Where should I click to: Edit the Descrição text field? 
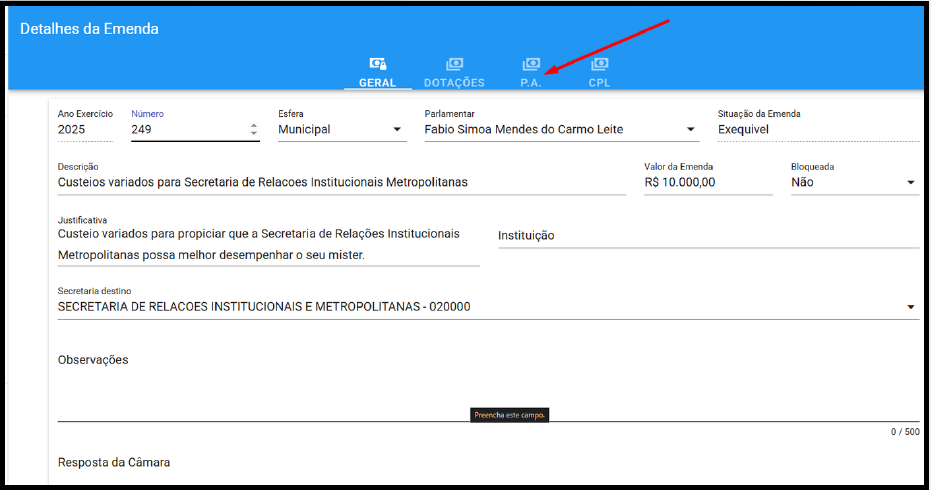pyautogui.click(x=341, y=182)
